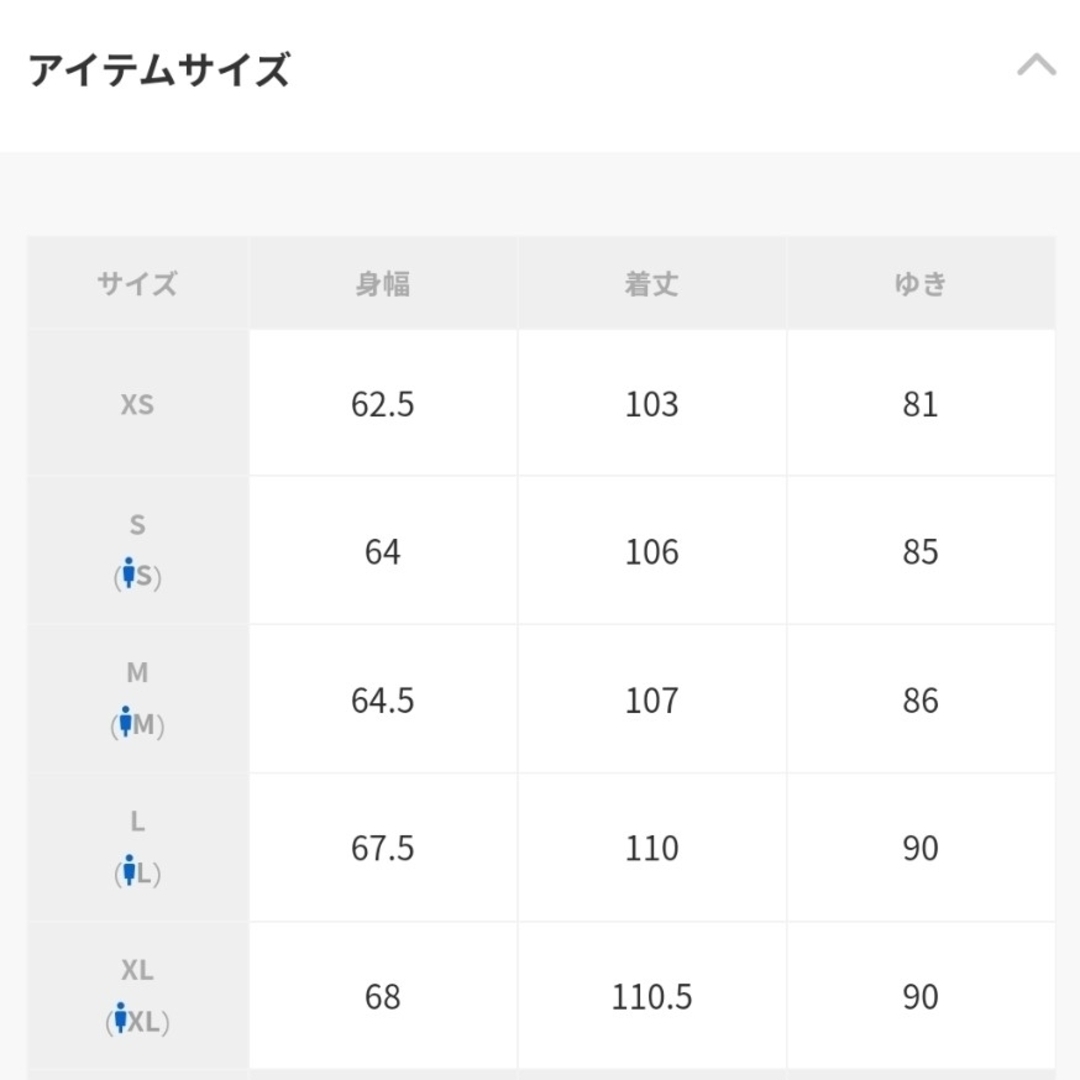
Task: Click the M body width value 64.5
Action: click(383, 700)
